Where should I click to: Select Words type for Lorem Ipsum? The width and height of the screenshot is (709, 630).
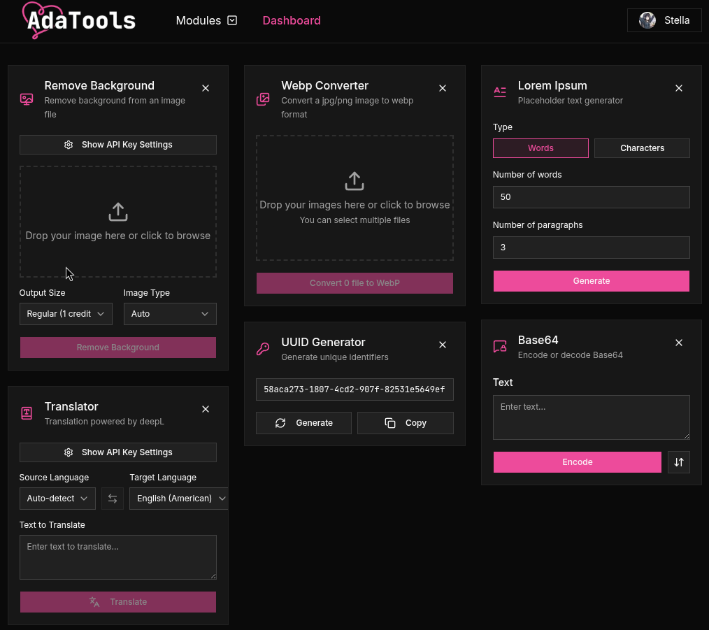(x=540, y=148)
